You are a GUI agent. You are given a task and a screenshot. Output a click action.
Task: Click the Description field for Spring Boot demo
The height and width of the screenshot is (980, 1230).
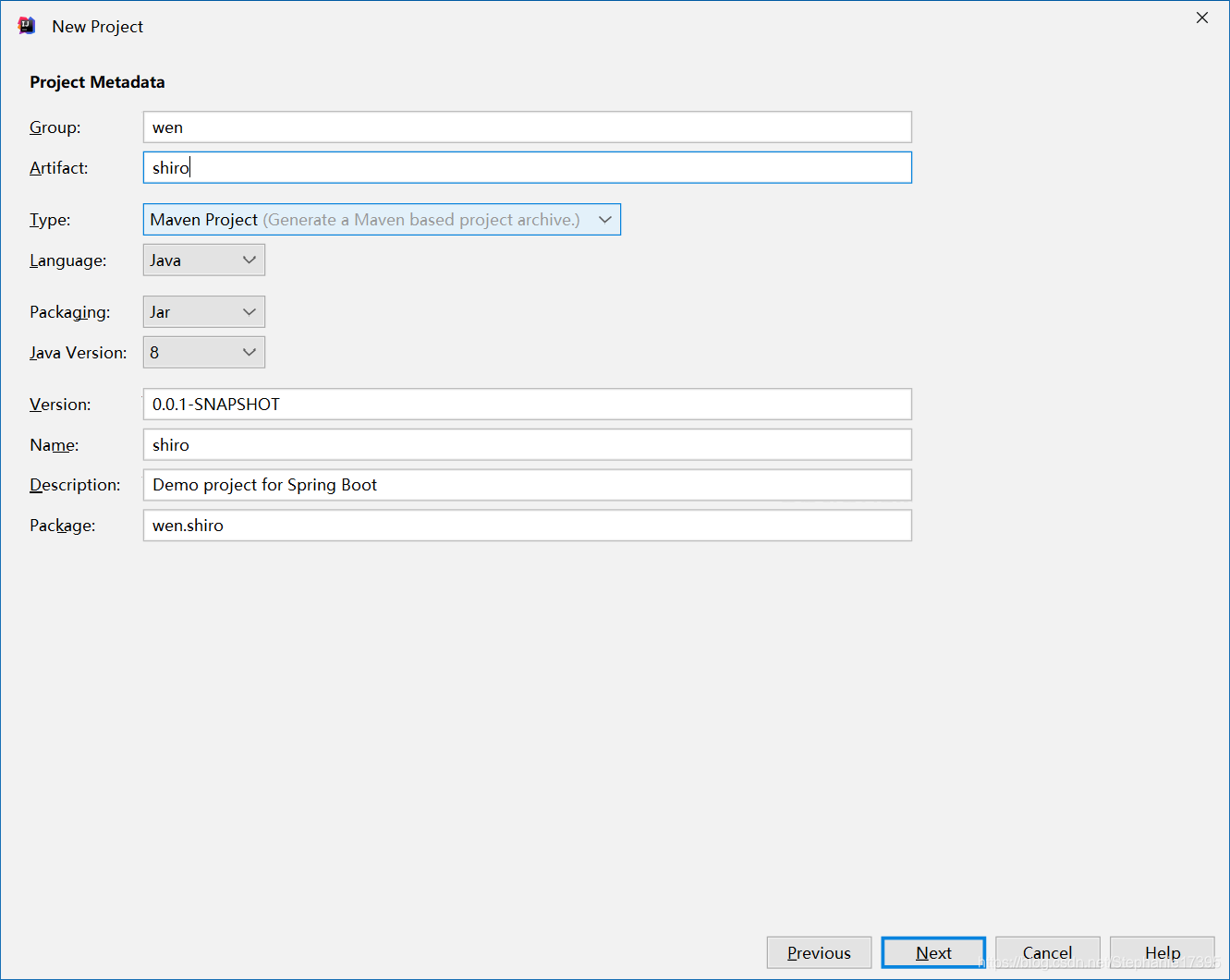pos(528,485)
